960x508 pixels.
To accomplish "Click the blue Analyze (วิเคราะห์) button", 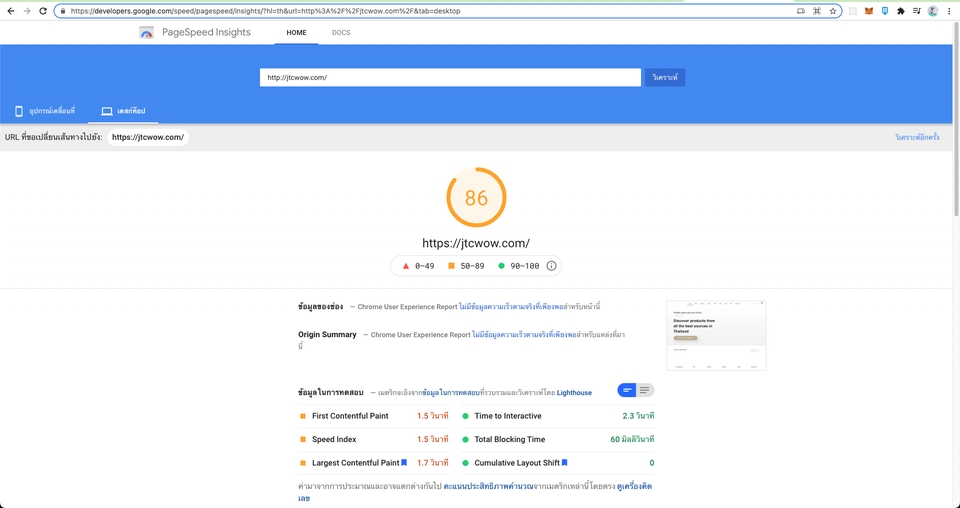I will point(665,77).
